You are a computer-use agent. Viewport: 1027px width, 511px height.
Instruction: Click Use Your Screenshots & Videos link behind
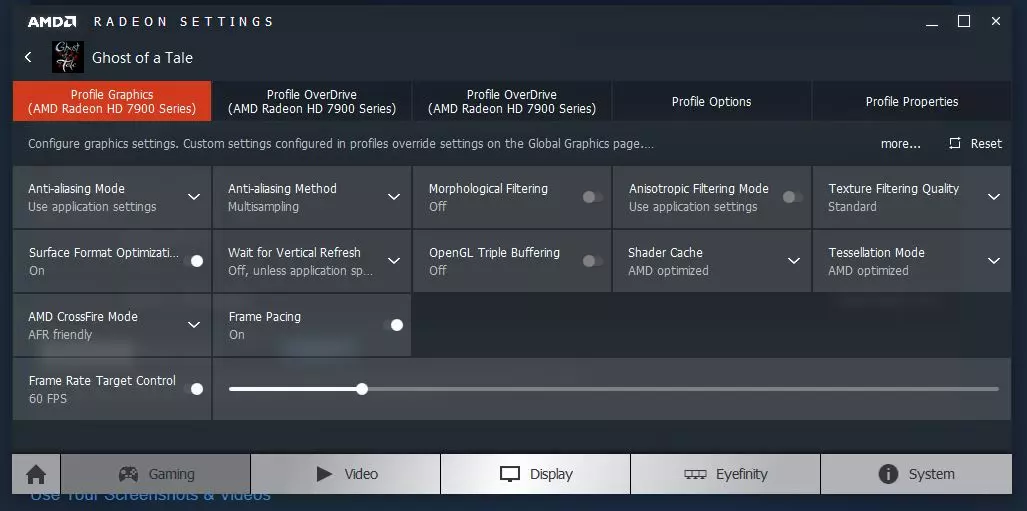pos(150,499)
